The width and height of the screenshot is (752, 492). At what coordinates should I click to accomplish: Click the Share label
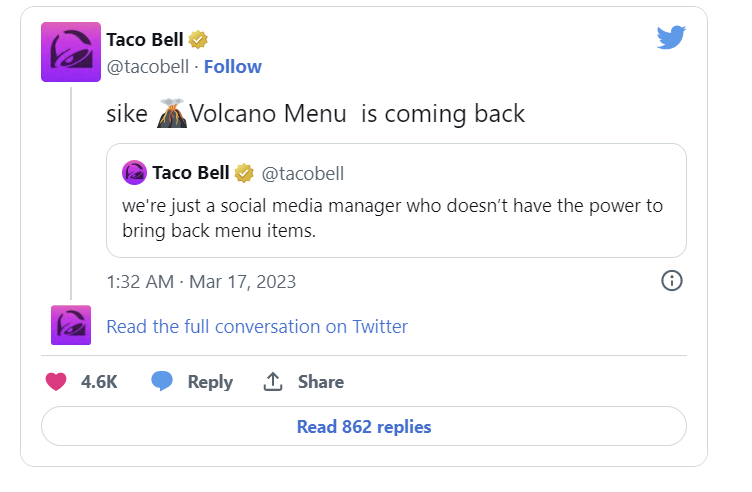[320, 381]
